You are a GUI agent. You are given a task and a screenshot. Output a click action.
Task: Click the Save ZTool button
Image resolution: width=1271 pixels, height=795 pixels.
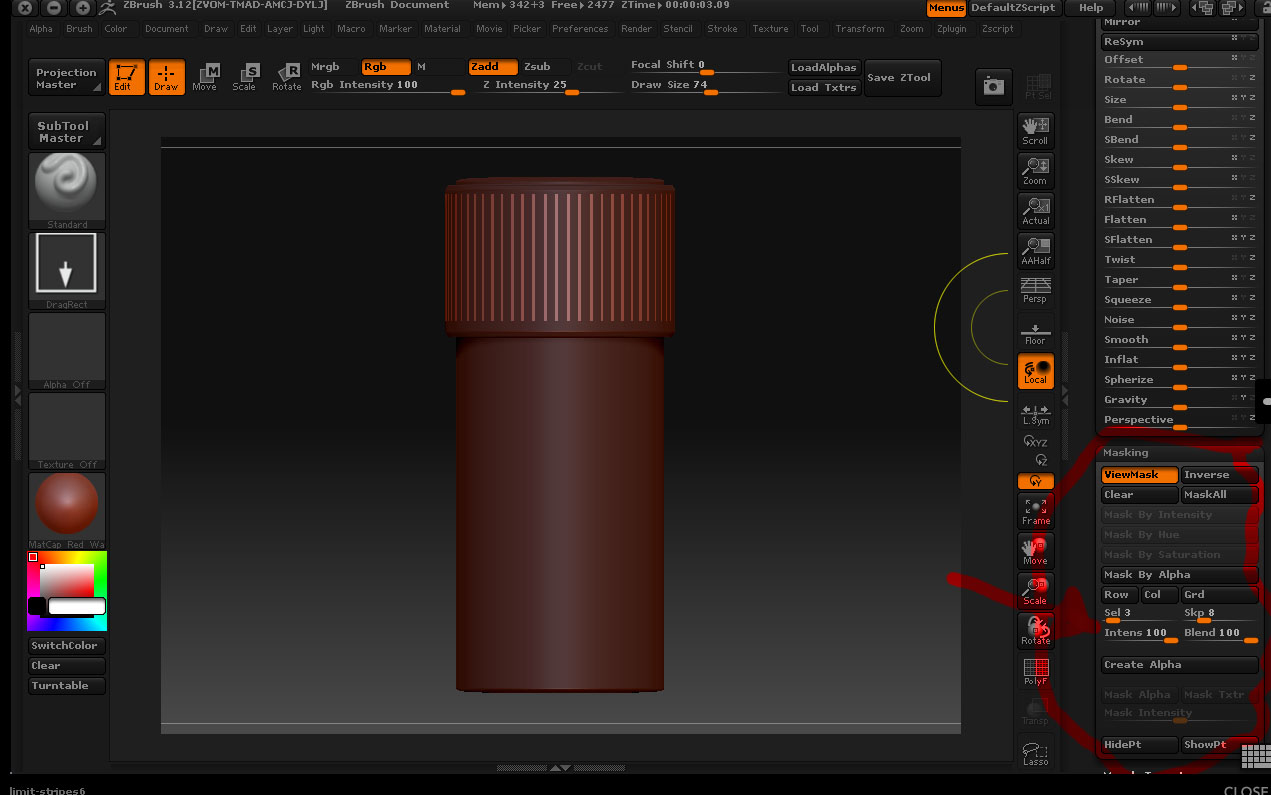[x=902, y=77]
